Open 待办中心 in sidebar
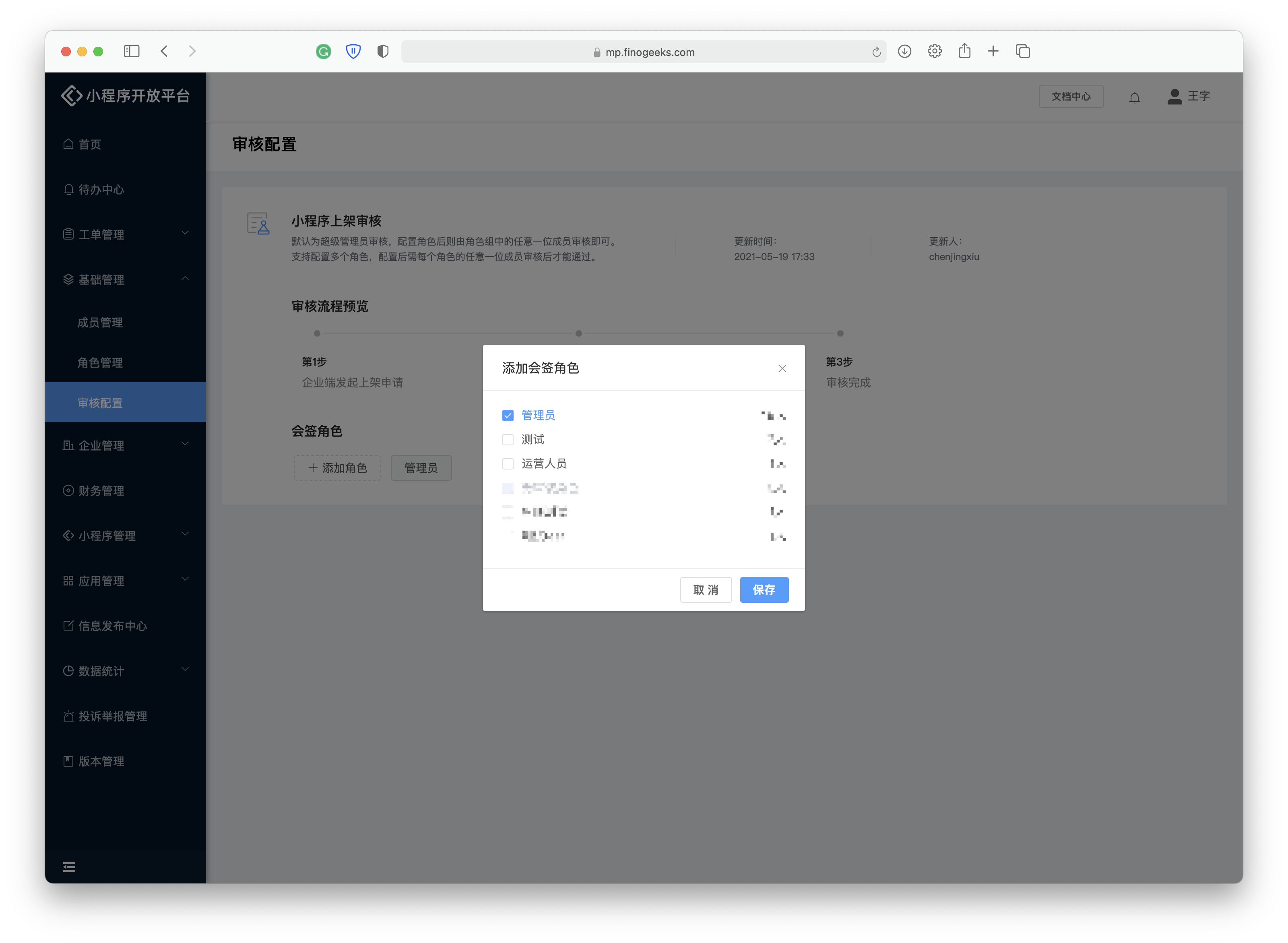Screen dimensions: 1288x943 pyautogui.click(x=126, y=189)
